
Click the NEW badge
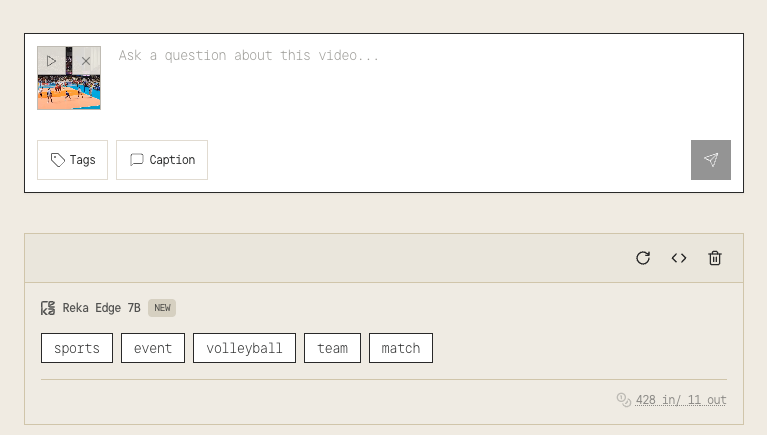point(162,308)
